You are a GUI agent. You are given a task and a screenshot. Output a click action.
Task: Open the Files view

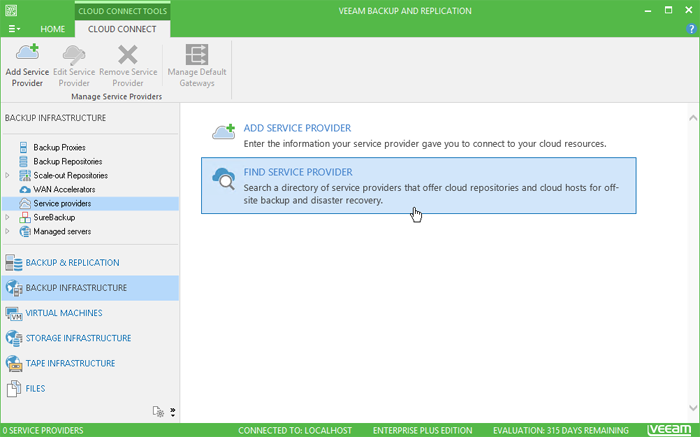35,389
